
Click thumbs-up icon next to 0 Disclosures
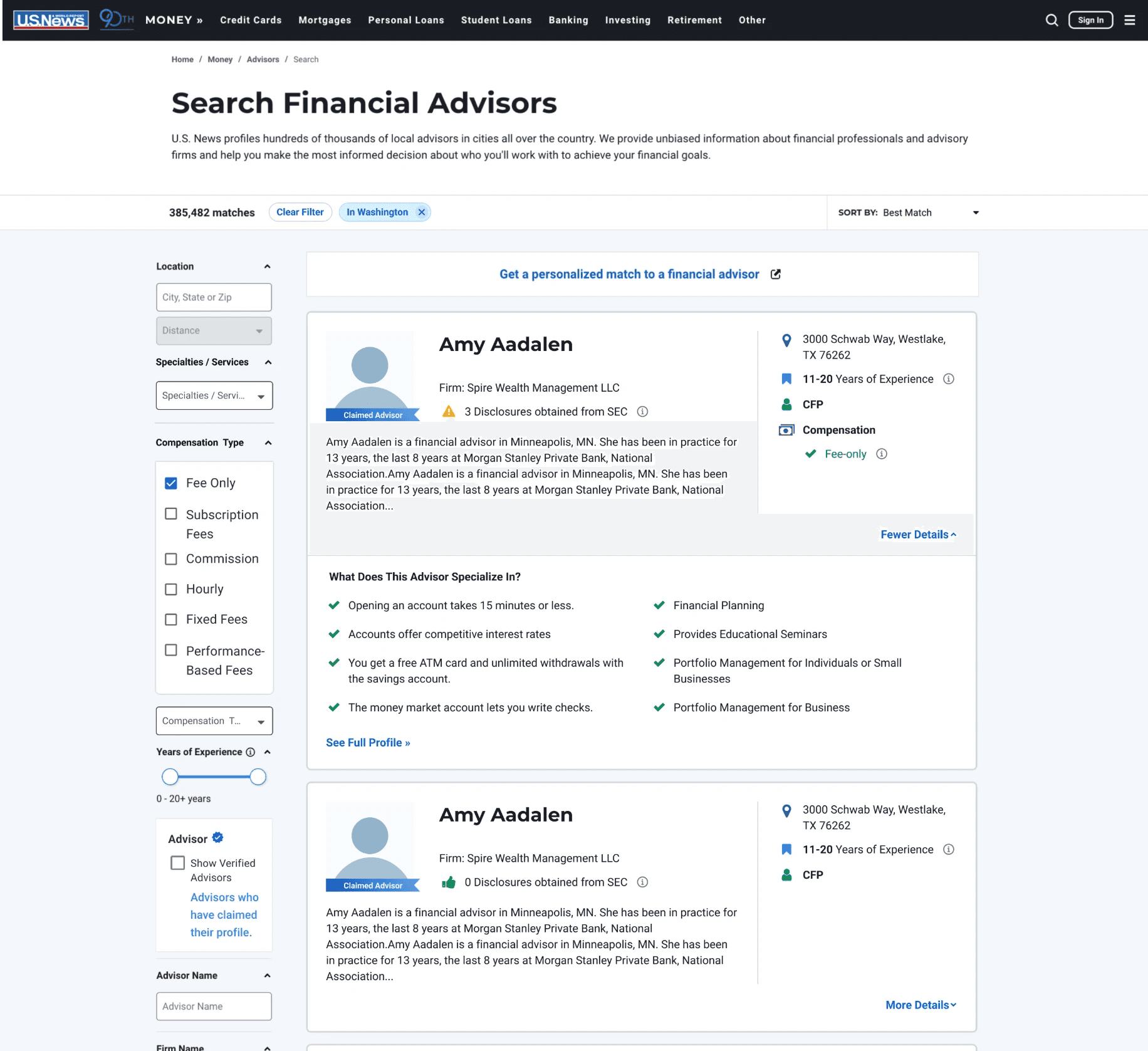(x=449, y=882)
